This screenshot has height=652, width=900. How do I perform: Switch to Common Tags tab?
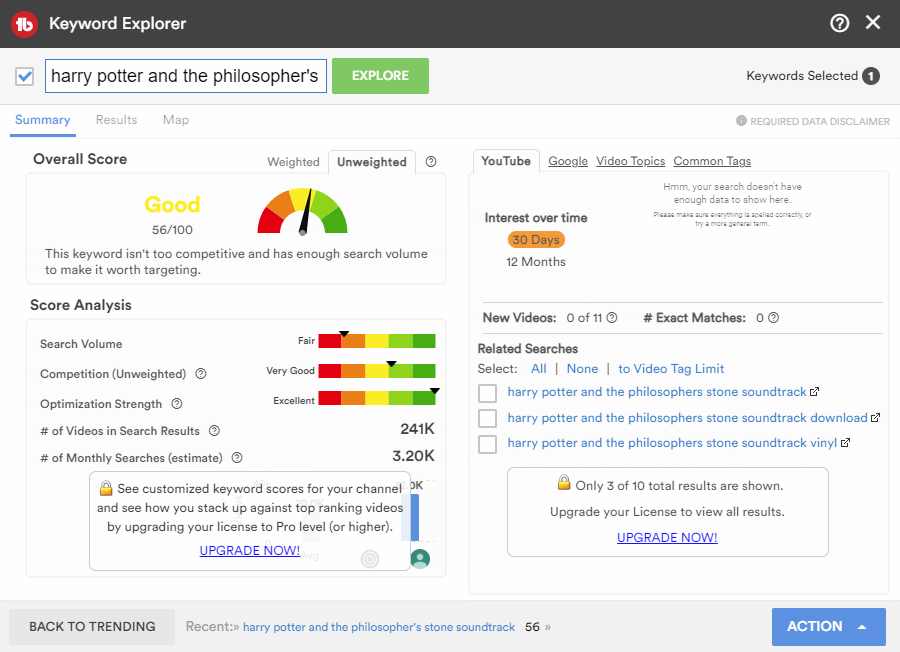[x=712, y=161]
